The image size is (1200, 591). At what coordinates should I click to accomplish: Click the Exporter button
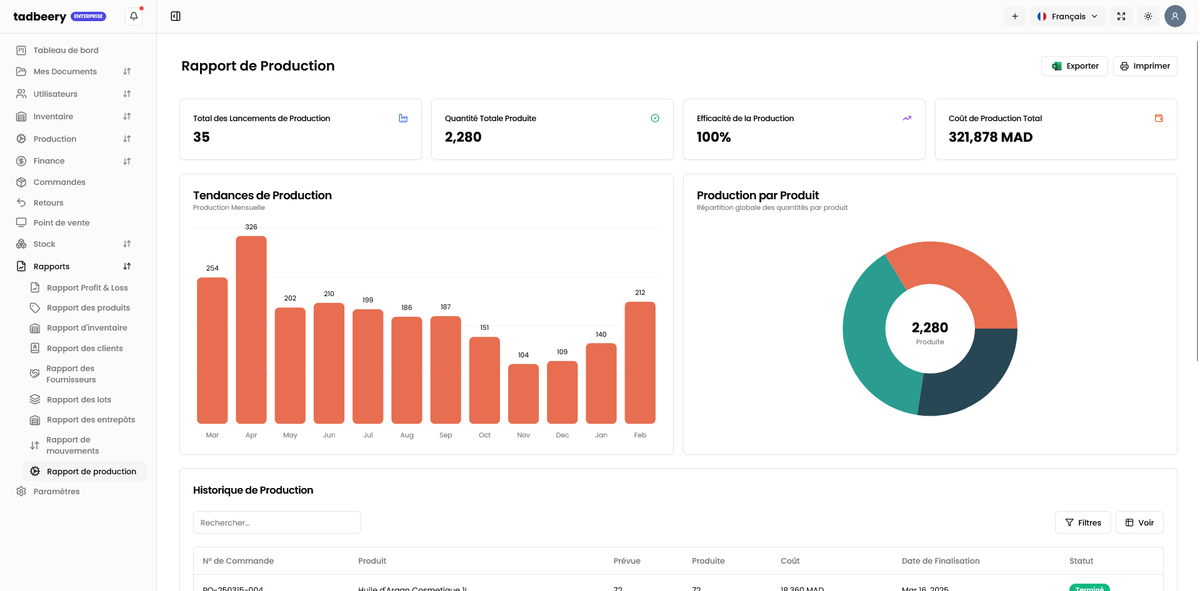[1074, 66]
